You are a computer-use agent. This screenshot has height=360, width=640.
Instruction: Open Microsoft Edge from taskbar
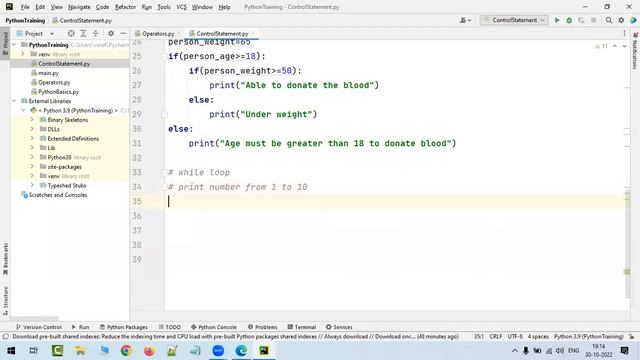[x=241, y=351]
